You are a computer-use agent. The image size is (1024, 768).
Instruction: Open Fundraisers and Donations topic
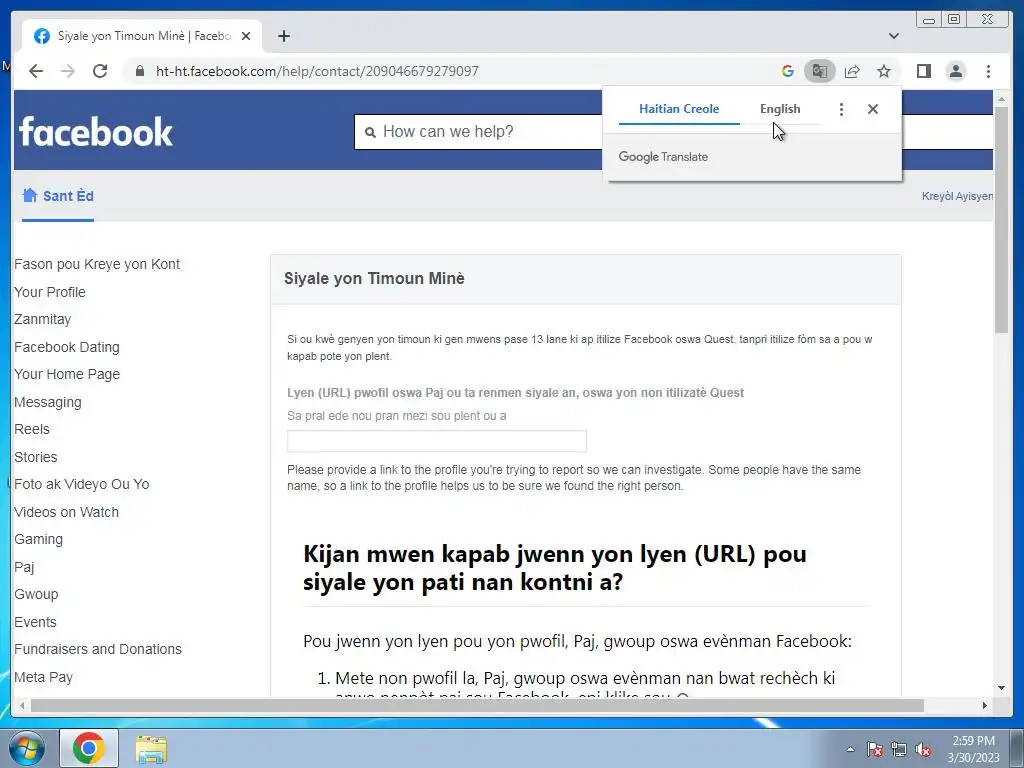(97, 649)
